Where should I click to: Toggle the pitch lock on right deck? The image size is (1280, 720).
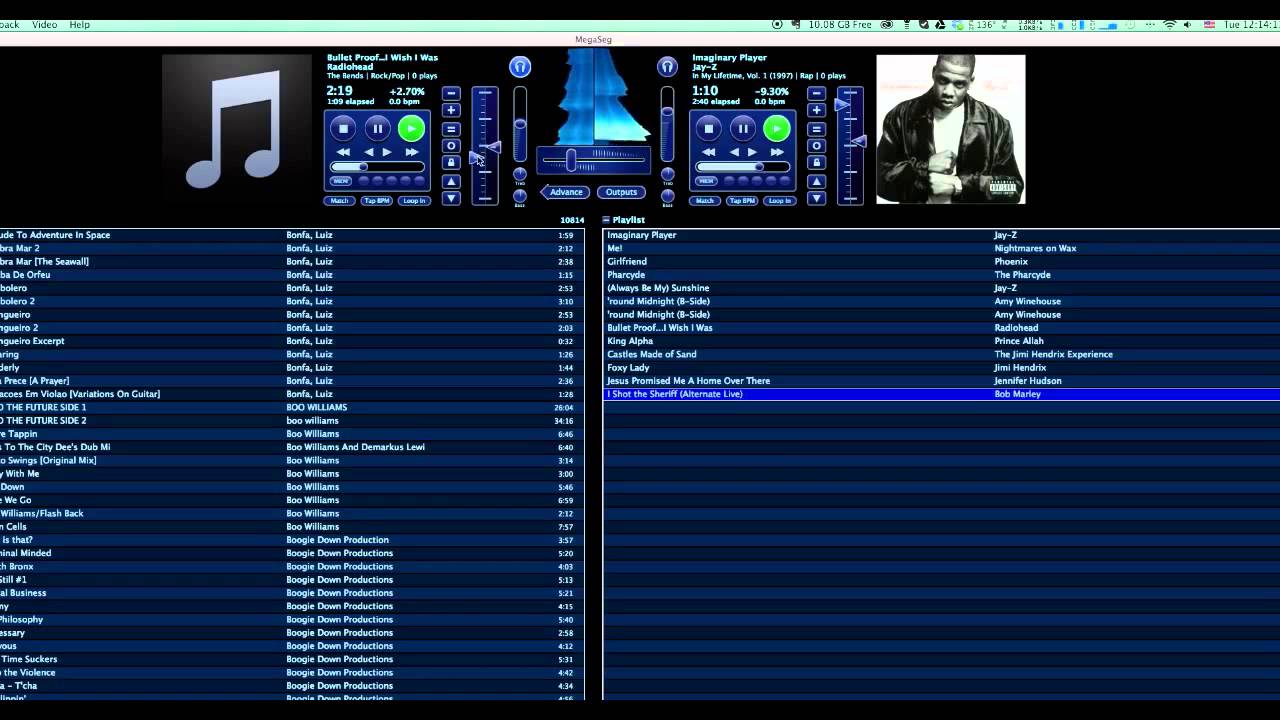[817, 162]
